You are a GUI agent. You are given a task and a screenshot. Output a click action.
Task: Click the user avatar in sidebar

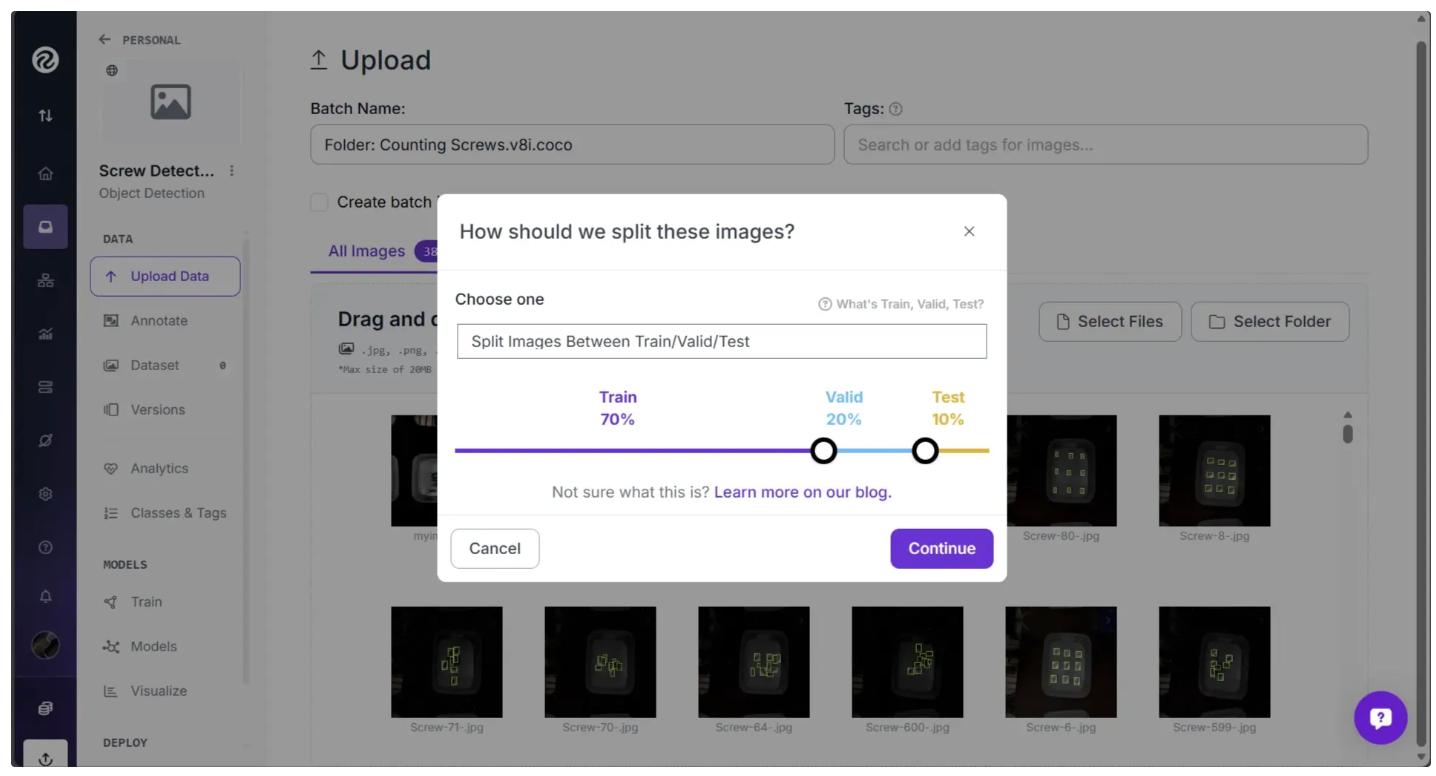point(45,646)
